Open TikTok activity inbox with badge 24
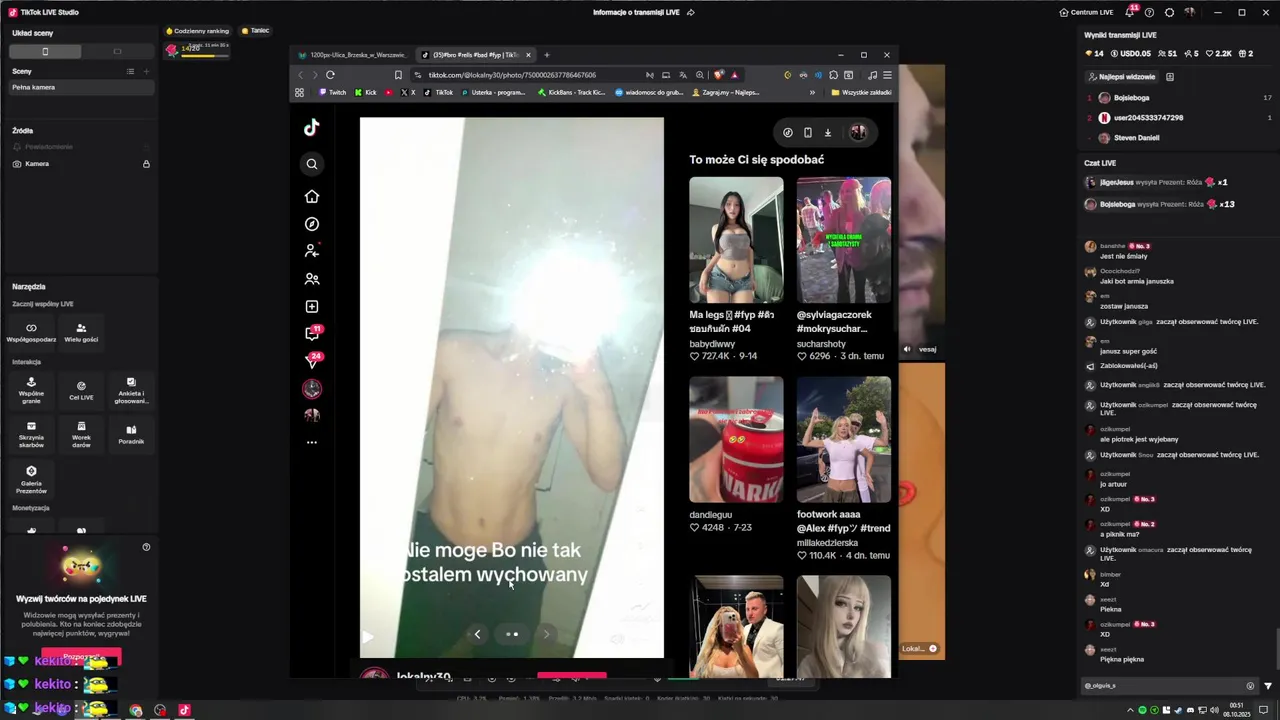This screenshot has width=1280, height=720. click(x=312, y=360)
